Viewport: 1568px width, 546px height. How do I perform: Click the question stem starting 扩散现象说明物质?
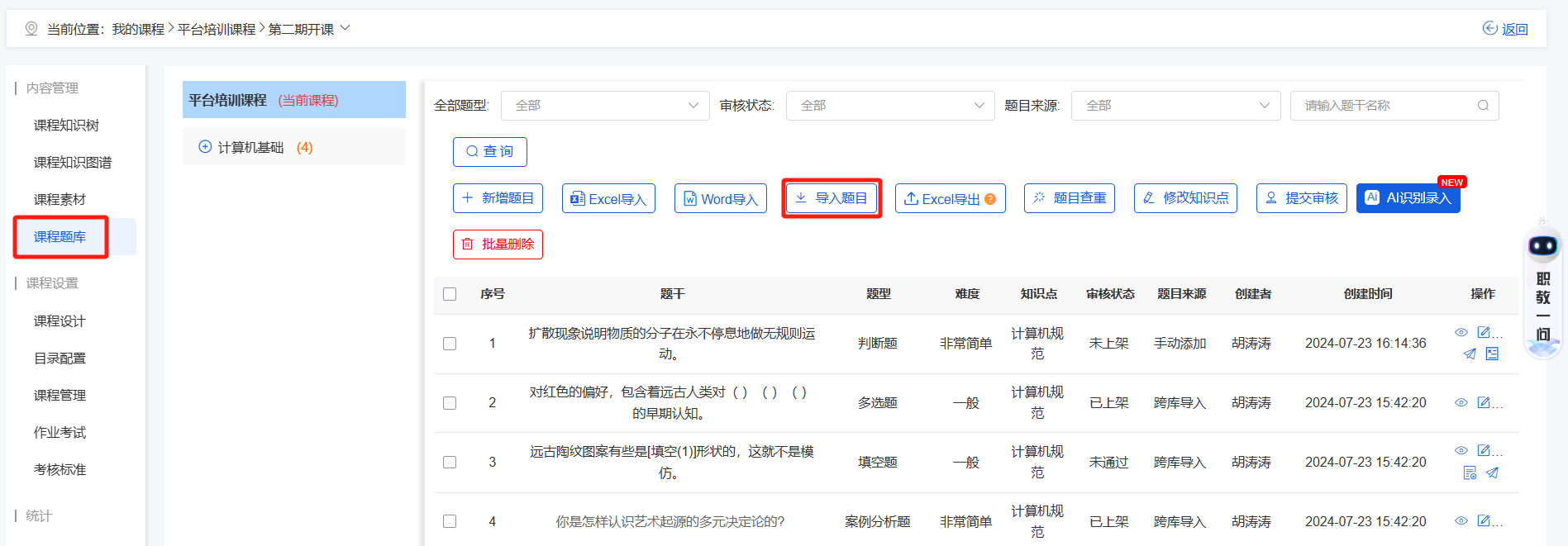[x=671, y=344]
